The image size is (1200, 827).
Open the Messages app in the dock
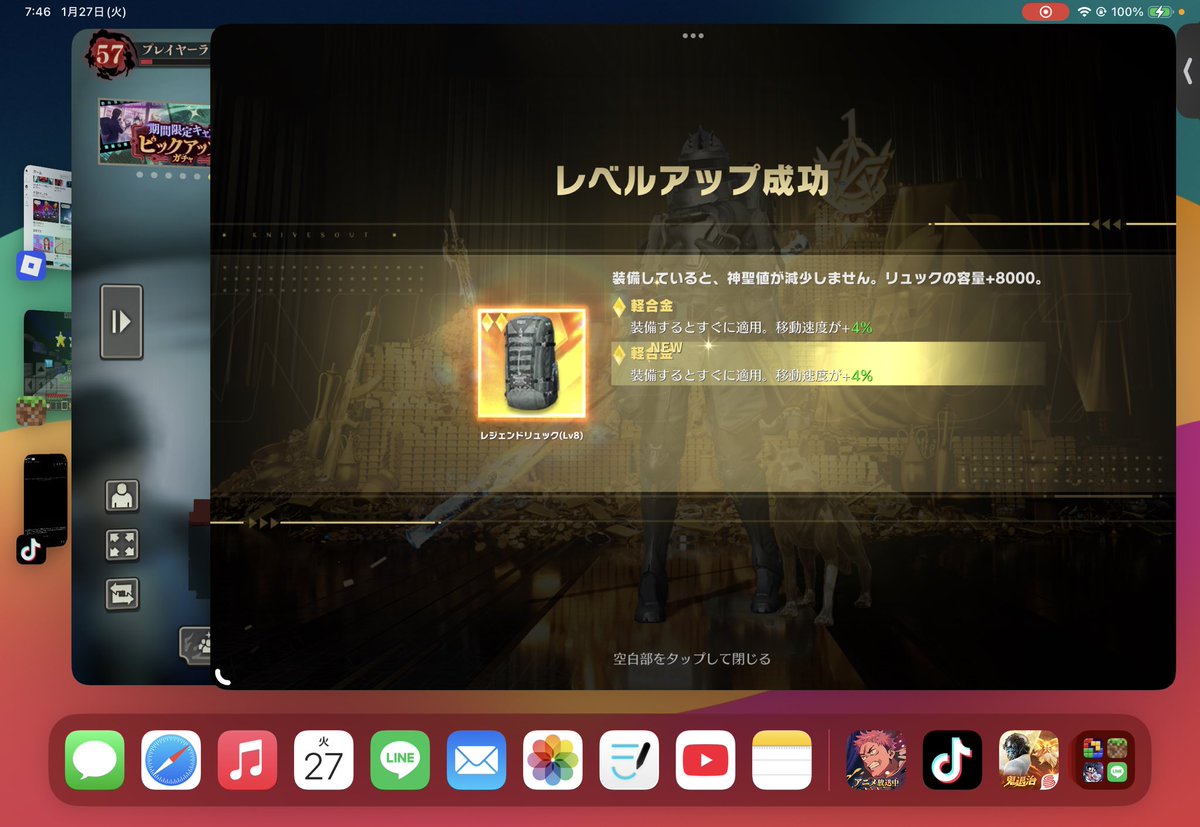[x=95, y=760]
